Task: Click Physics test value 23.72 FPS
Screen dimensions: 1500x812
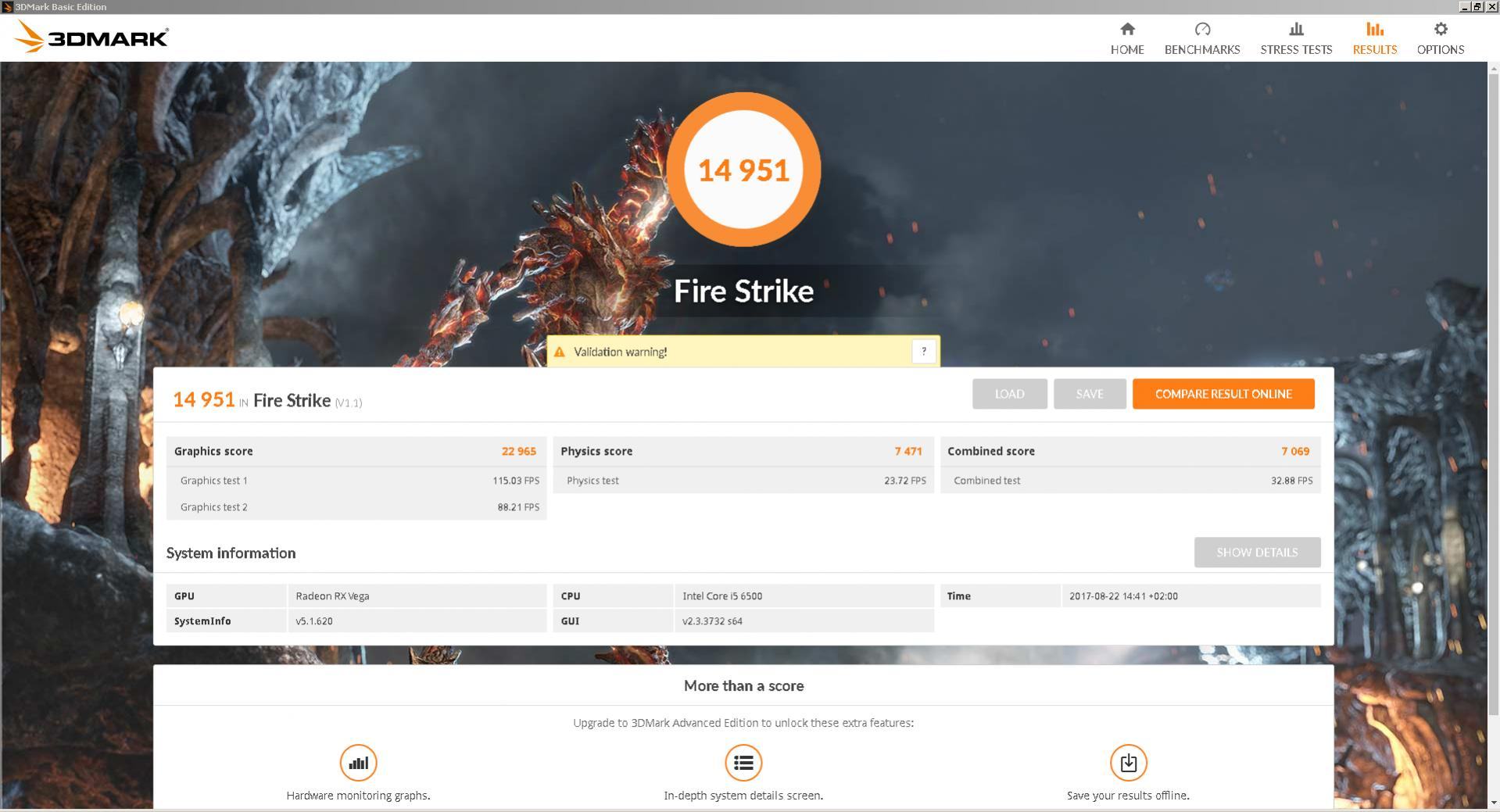Action: [904, 481]
